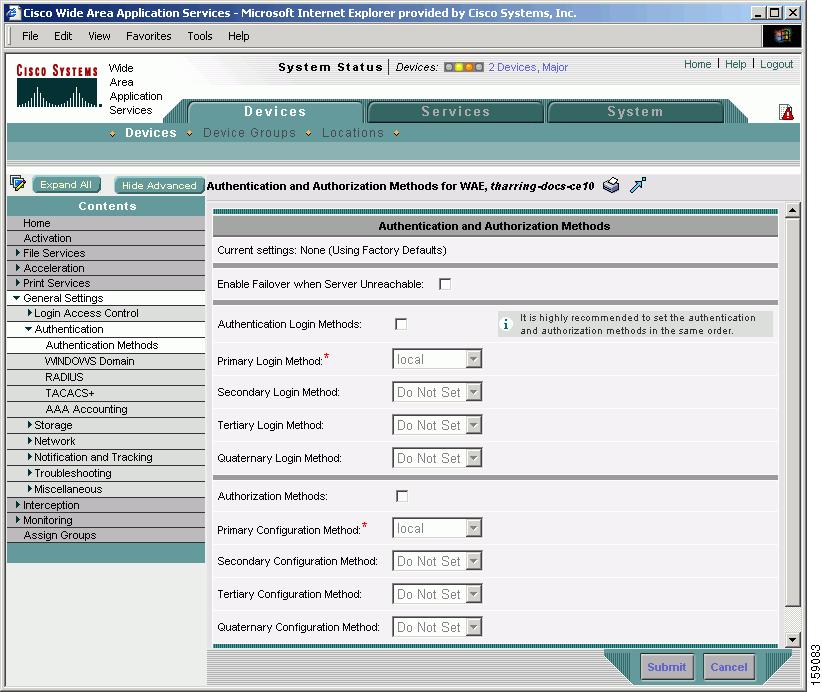Expand the Storage tree node
Image resolution: width=822 pixels, height=692 pixels.
point(30,425)
